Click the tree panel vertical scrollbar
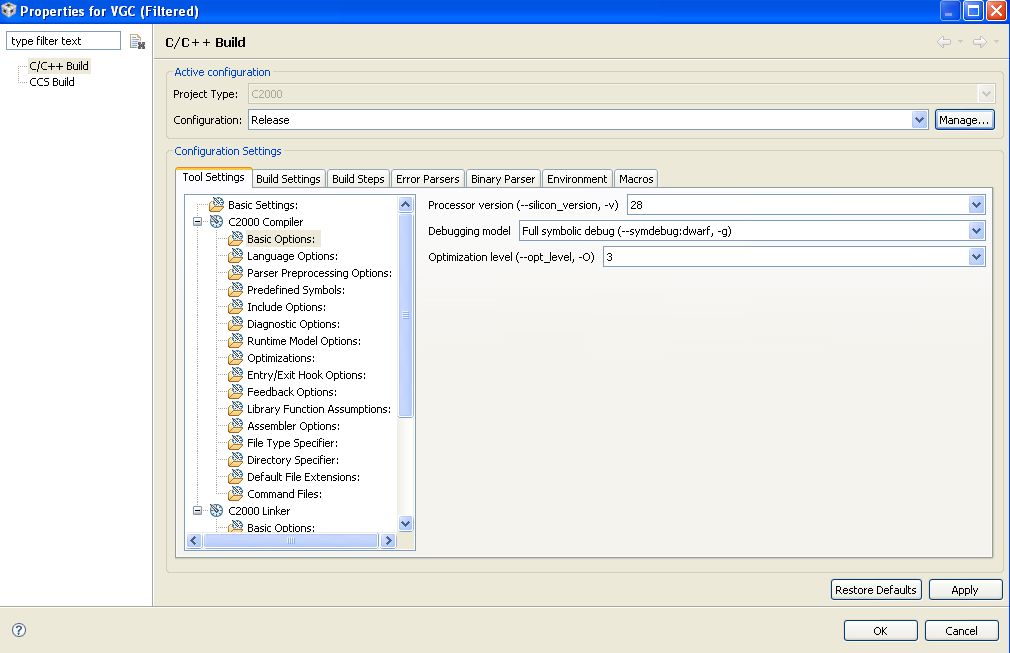1010x653 pixels. click(405, 315)
